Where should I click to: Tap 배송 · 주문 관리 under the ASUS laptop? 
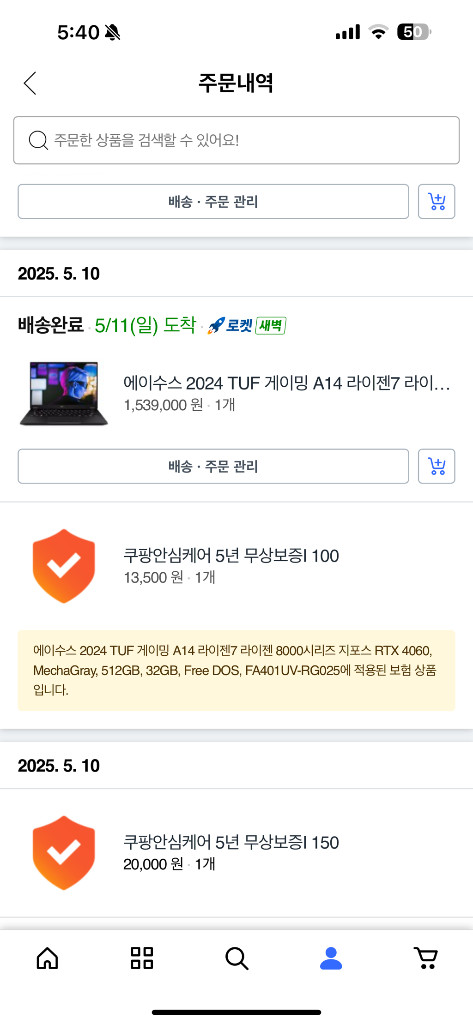coord(213,466)
